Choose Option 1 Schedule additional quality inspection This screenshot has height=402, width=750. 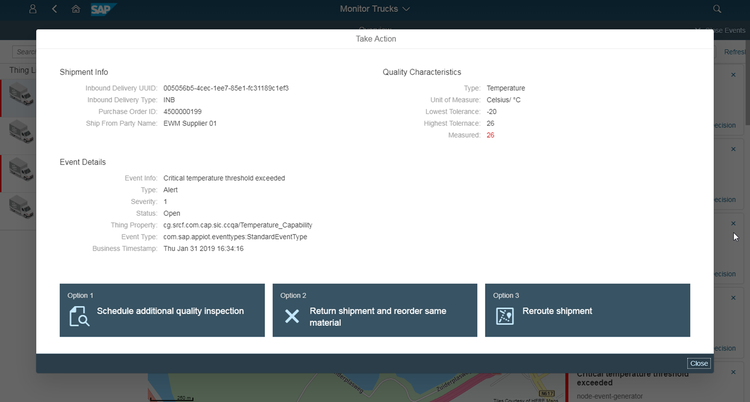point(162,310)
